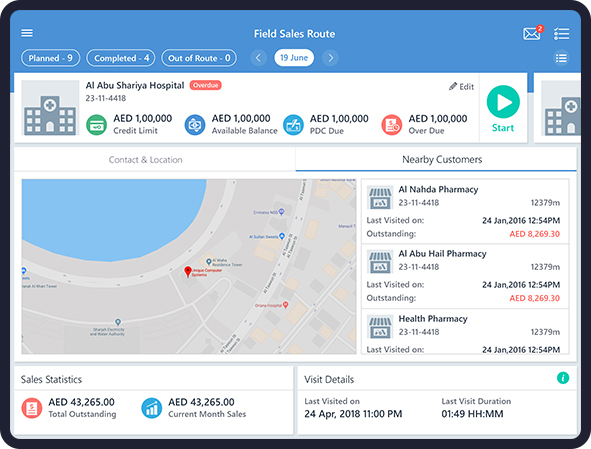Go to the next date with the right arrow

[x=330, y=58]
